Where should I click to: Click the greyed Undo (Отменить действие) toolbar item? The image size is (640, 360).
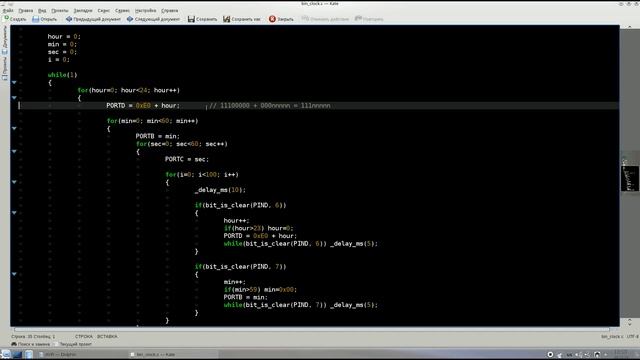[325, 19]
